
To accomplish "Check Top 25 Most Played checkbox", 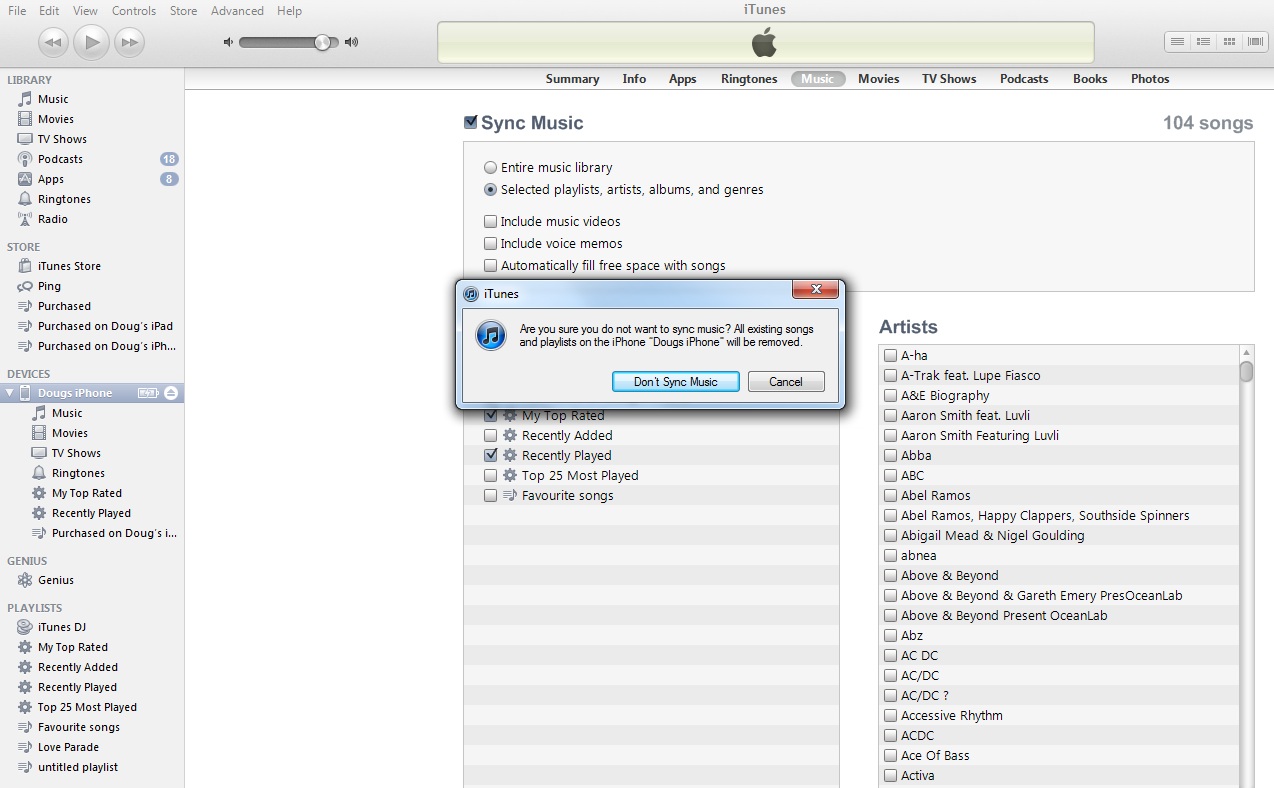I will (490, 476).
